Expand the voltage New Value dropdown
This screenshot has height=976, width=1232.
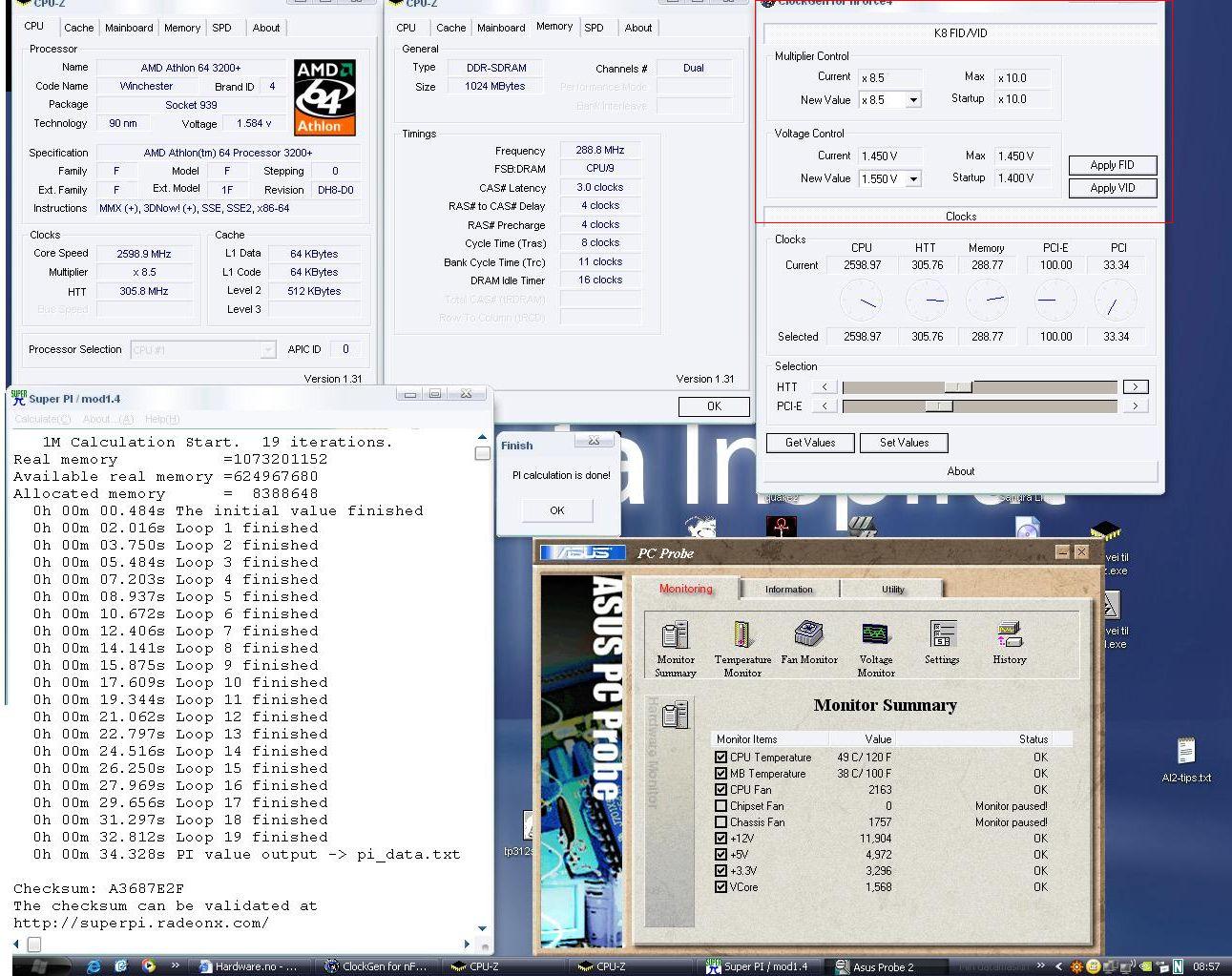click(913, 179)
